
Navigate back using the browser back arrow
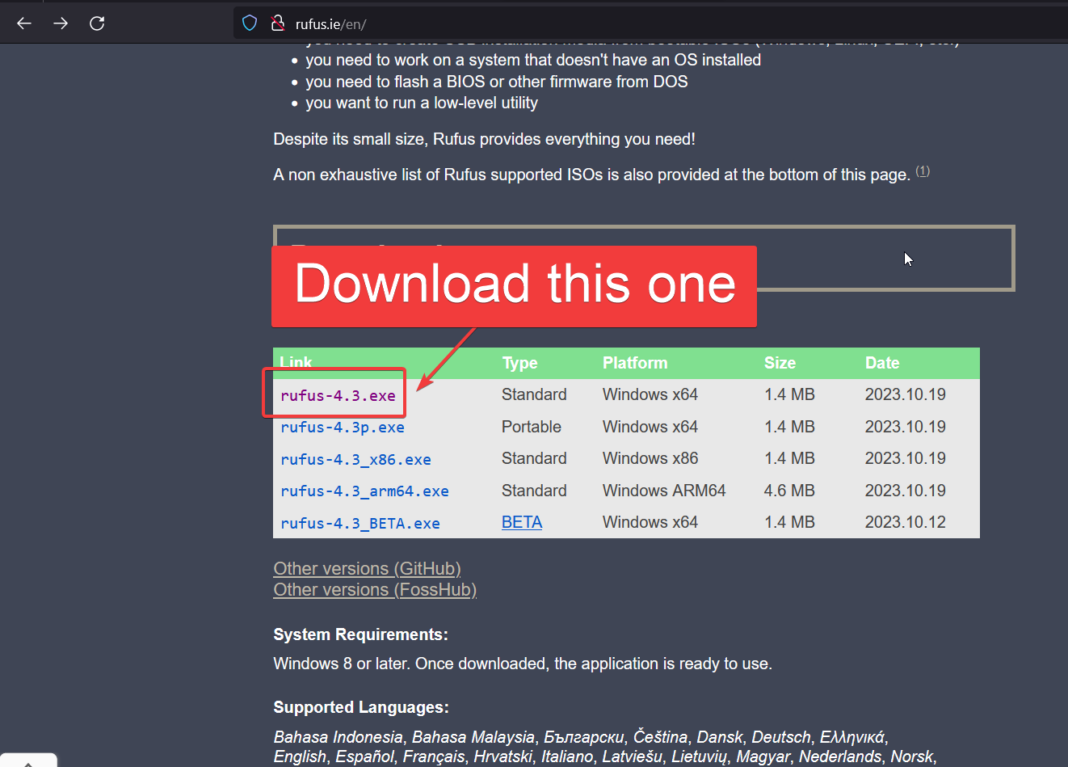[x=23, y=23]
